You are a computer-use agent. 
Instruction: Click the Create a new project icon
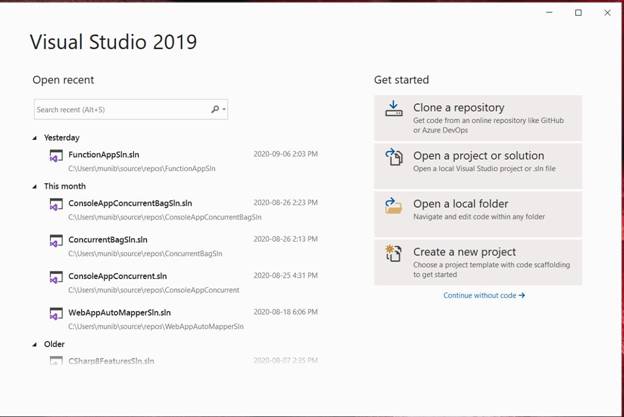[x=394, y=253]
